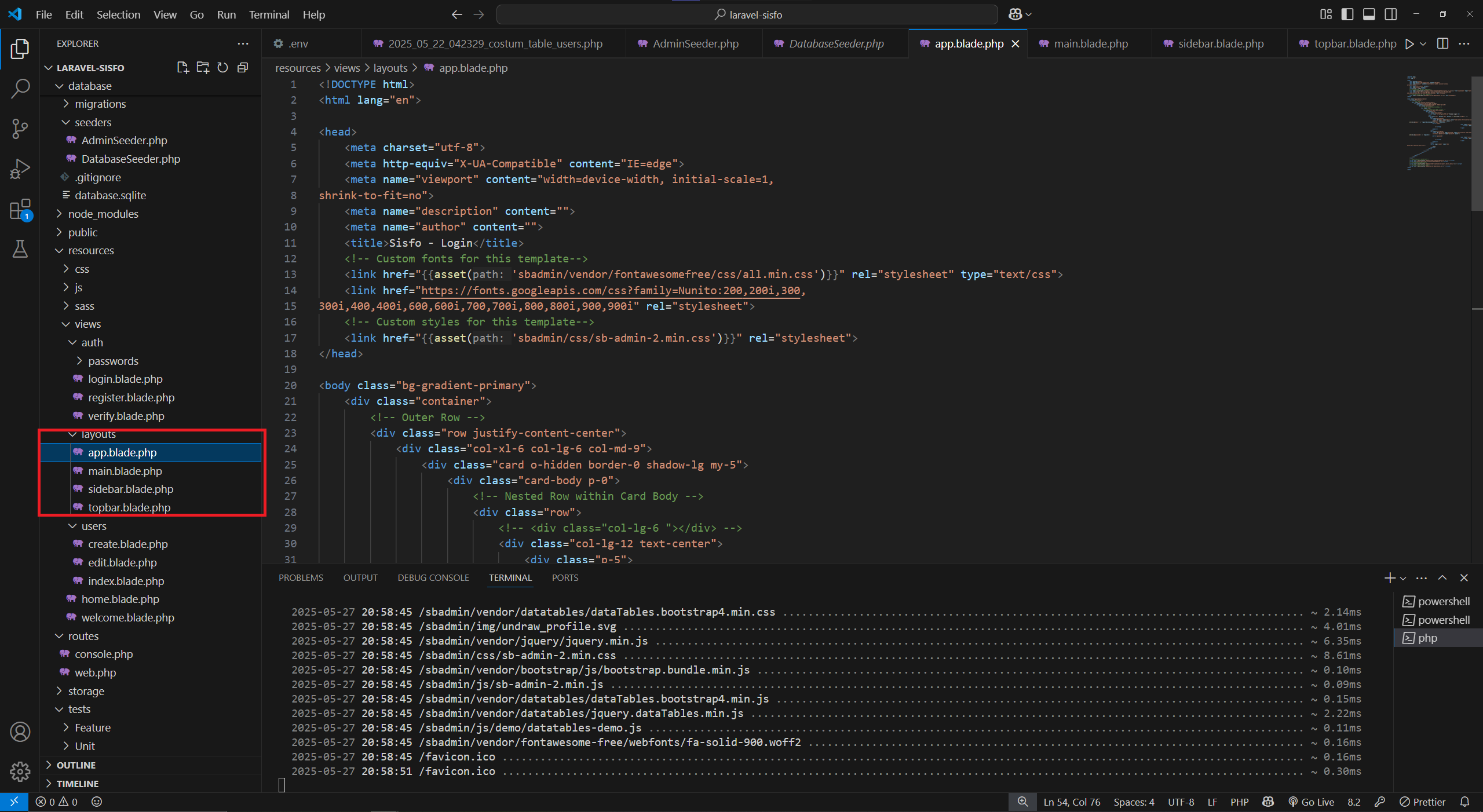Expand the OUTLINE section
The width and height of the screenshot is (1483, 812).
pos(76,765)
